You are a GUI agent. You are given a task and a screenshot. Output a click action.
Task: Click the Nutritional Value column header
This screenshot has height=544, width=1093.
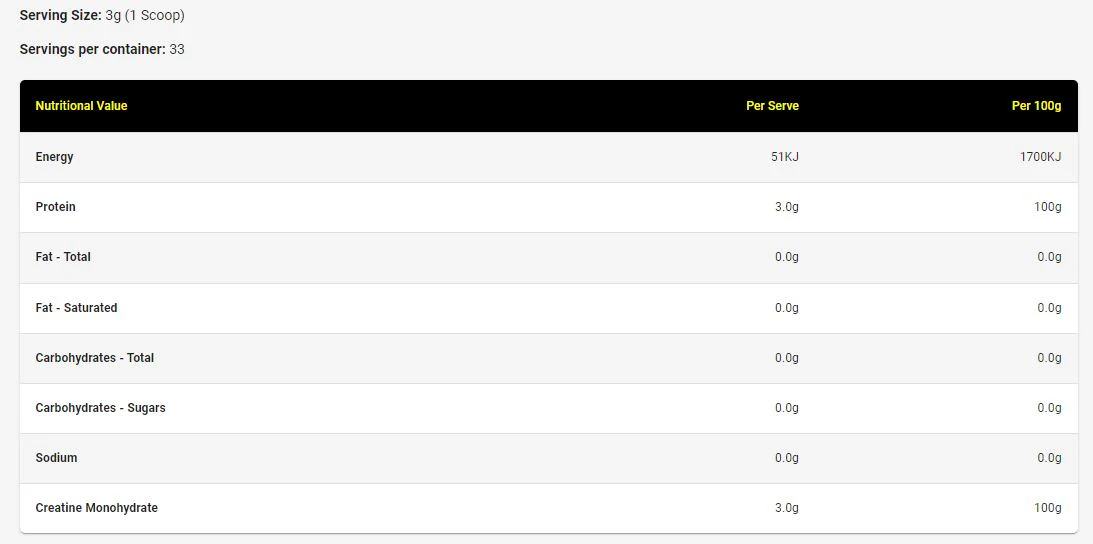coord(81,106)
